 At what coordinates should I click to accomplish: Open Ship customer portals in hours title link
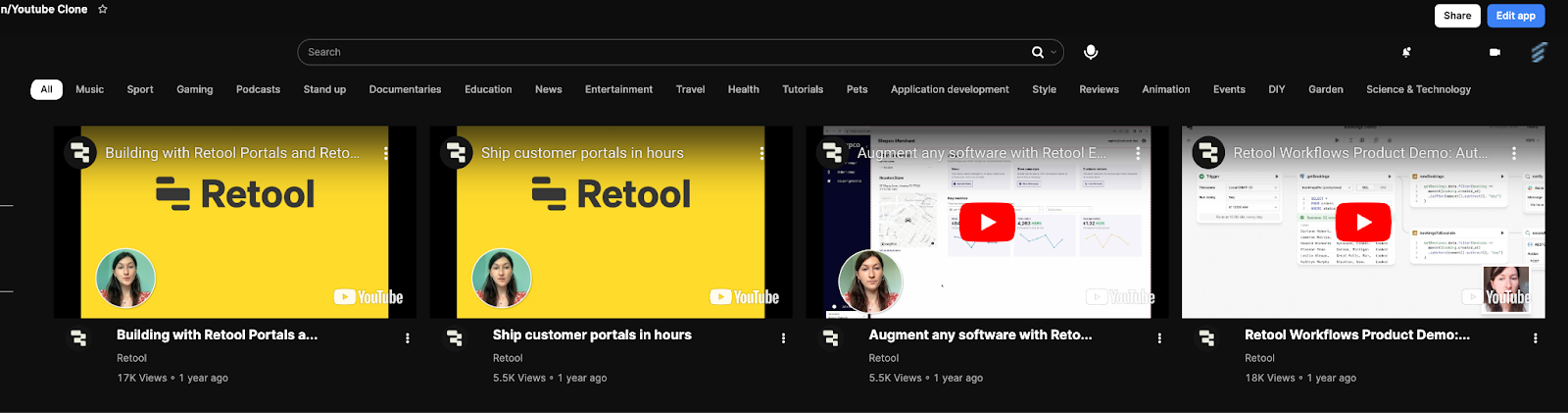click(x=592, y=335)
